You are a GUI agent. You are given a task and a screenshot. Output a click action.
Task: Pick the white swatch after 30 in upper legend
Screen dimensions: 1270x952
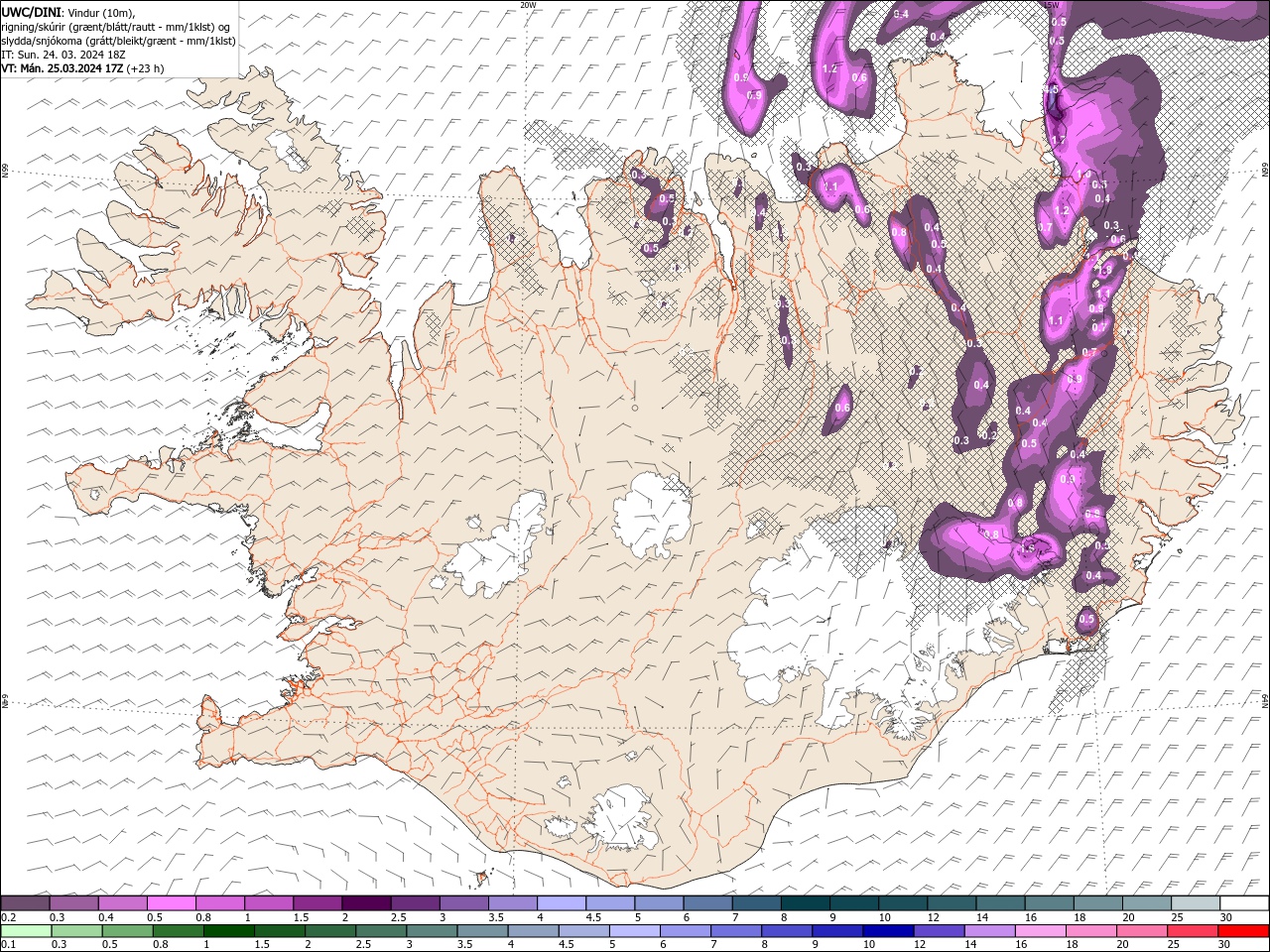(x=1243, y=903)
